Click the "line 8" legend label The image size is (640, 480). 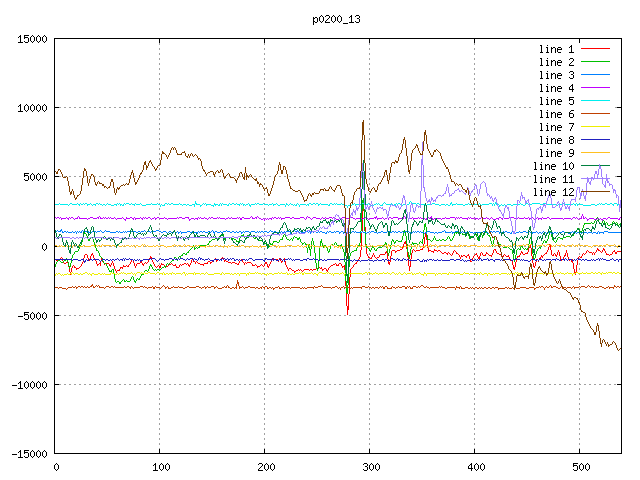[556, 140]
